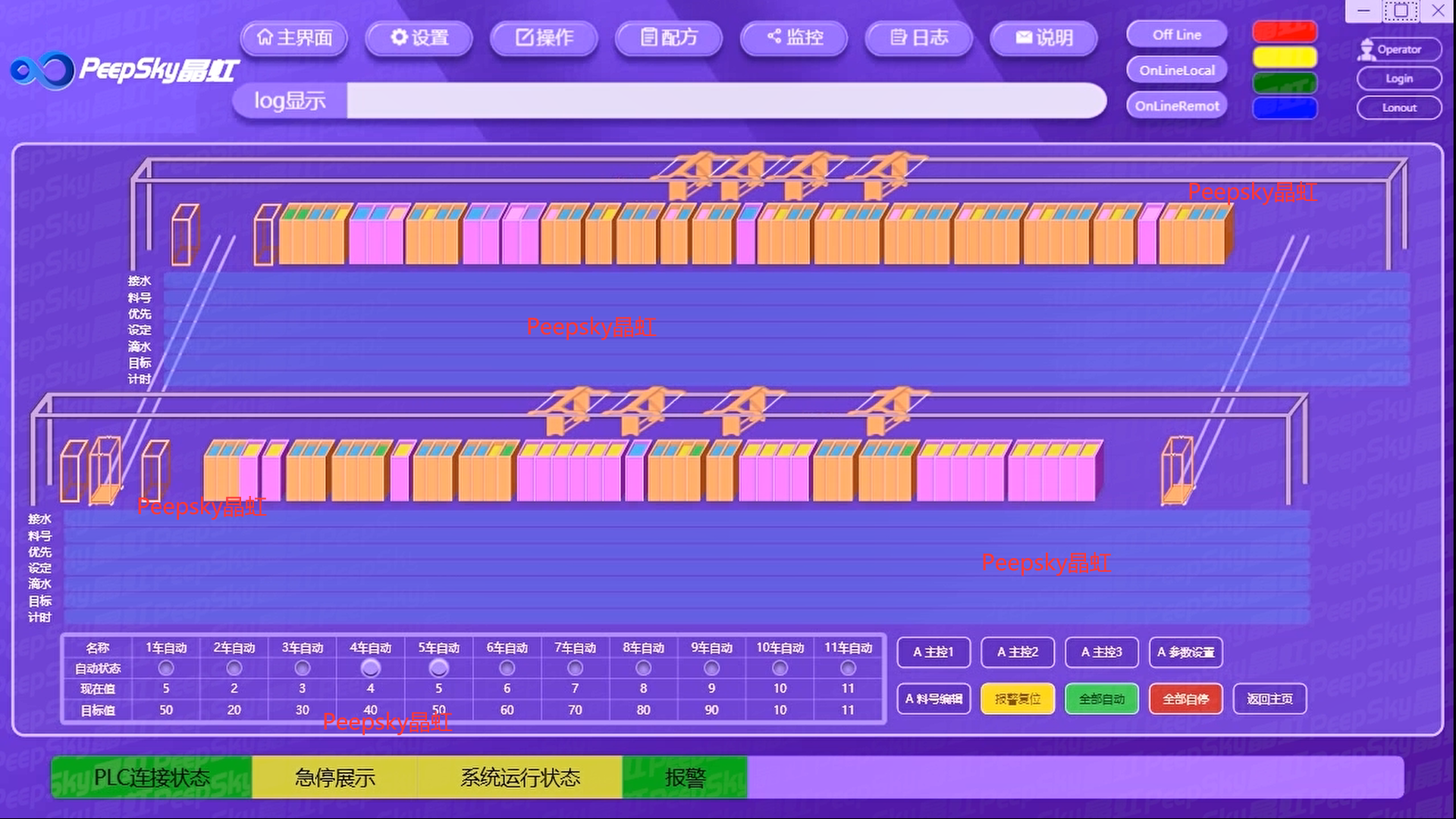
Task: Click the PeepSky logo icon
Action: point(42,71)
